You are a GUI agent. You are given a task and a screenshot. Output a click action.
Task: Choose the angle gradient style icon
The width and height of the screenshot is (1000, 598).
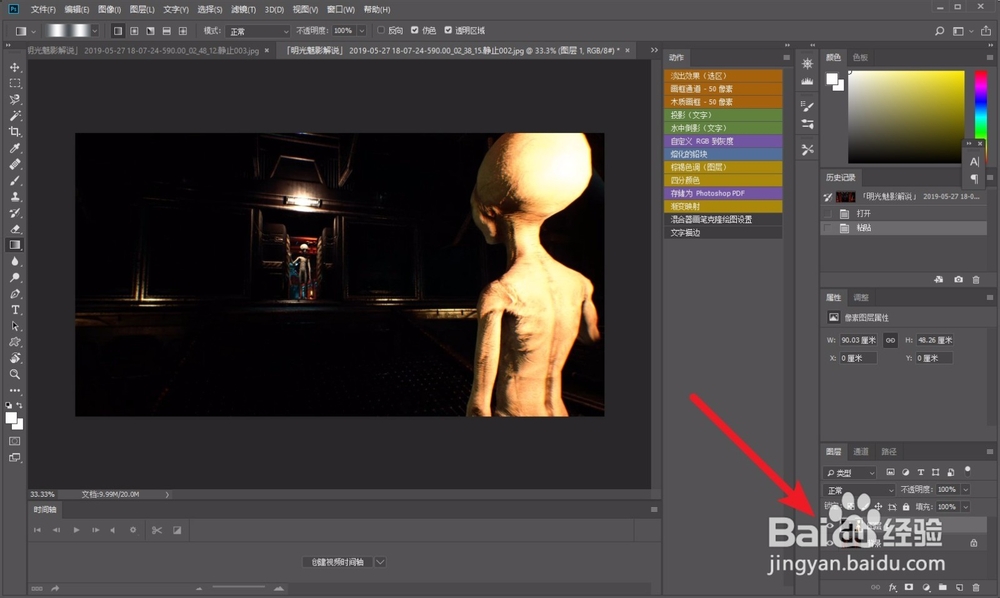point(151,31)
